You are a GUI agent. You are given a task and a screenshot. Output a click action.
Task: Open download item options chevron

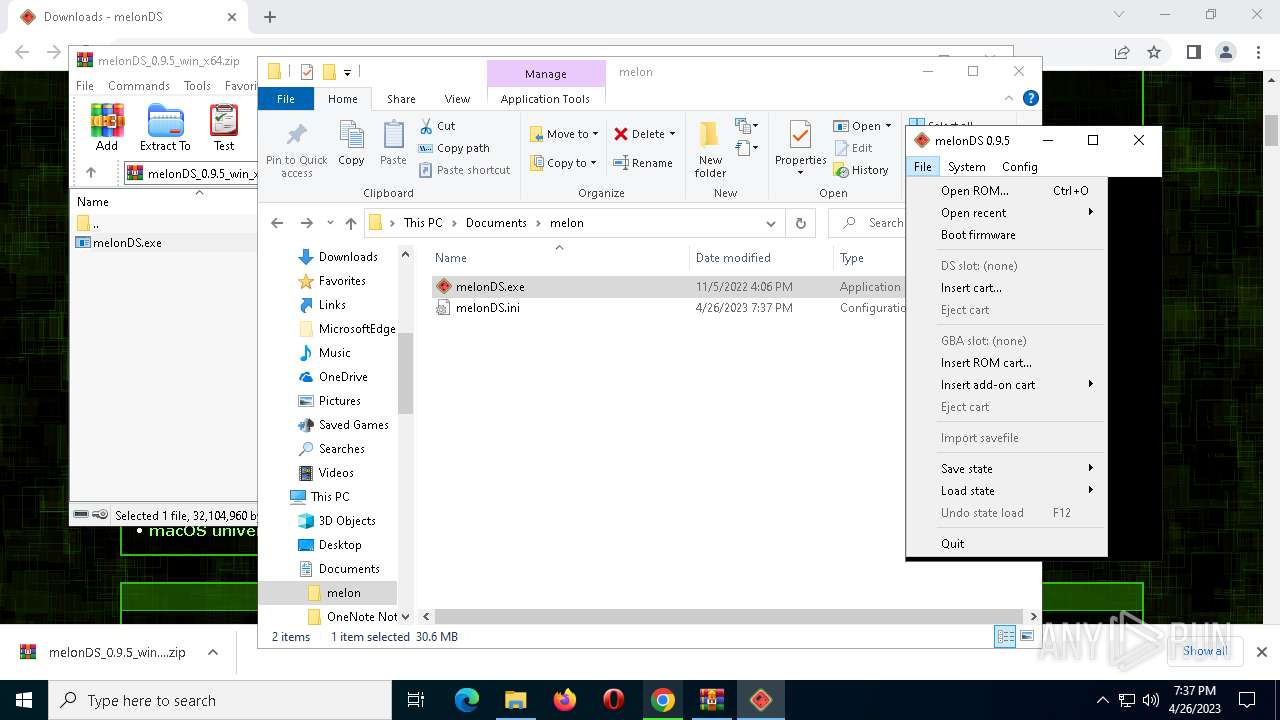pyautogui.click(x=212, y=652)
